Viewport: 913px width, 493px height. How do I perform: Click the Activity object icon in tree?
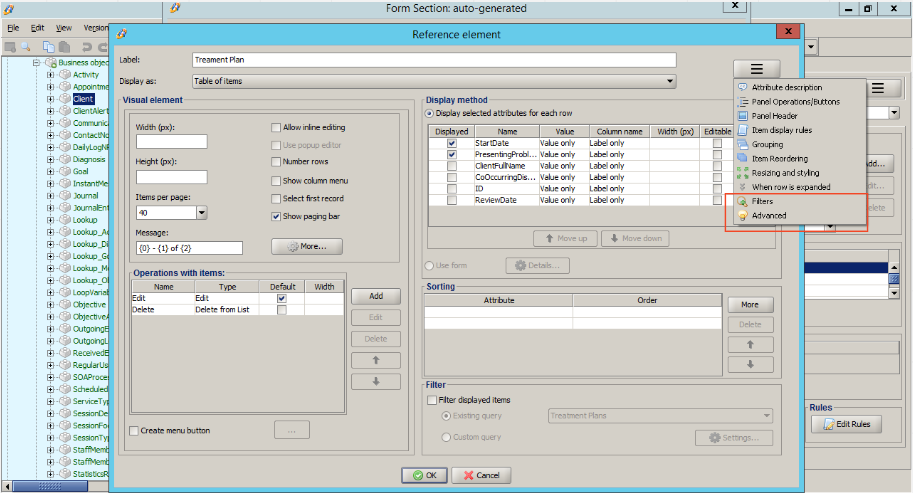point(65,75)
